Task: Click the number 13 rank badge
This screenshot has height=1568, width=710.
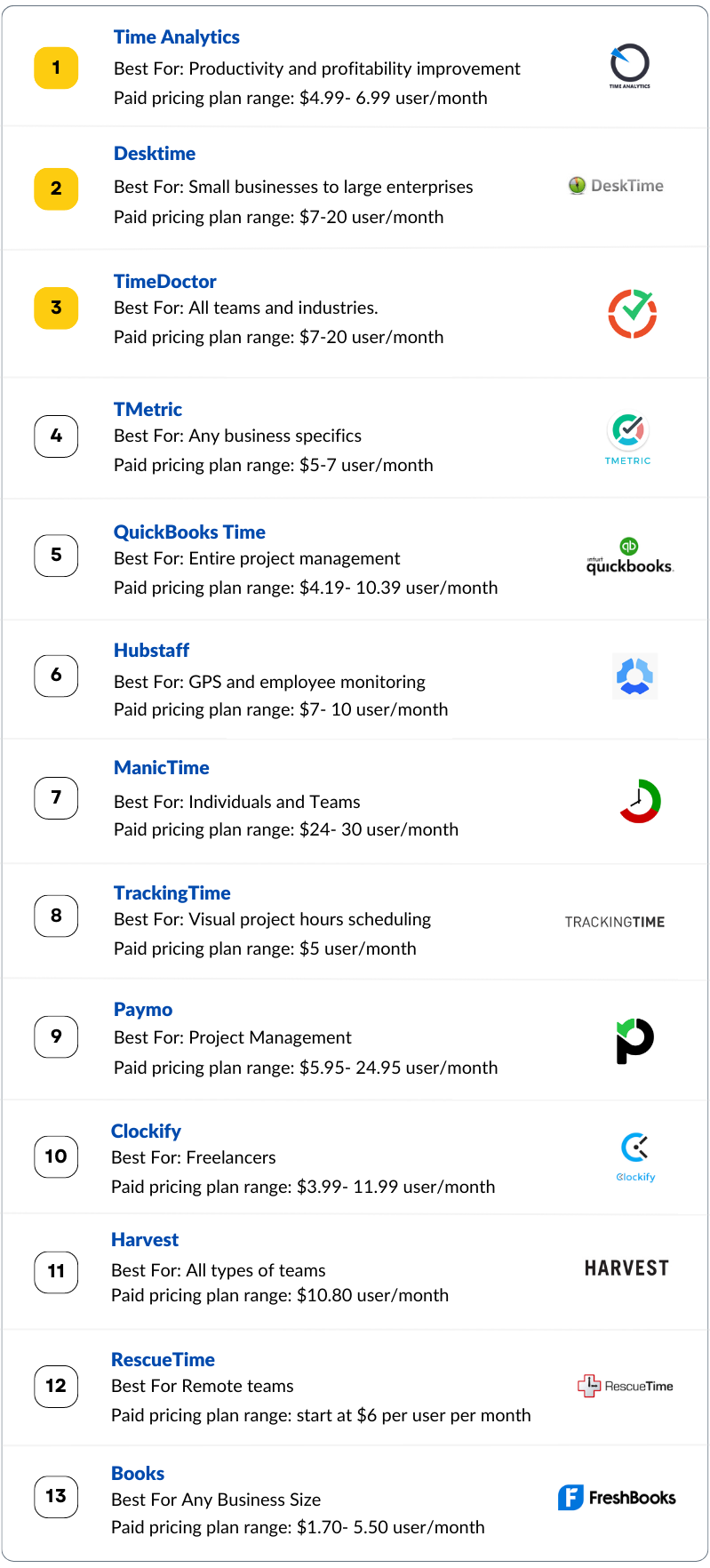Action: (x=56, y=1496)
